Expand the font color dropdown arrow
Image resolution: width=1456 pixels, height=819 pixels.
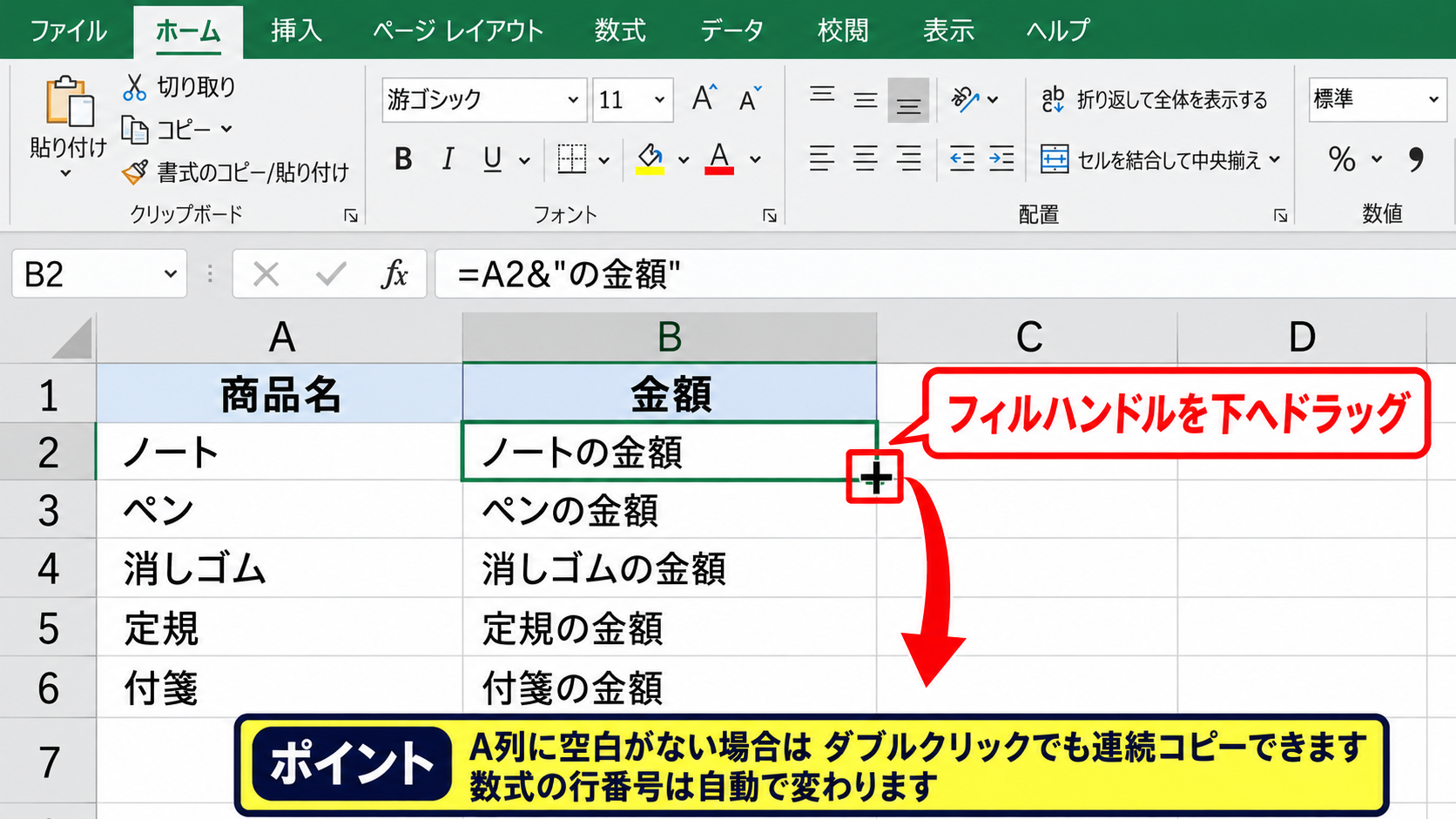click(x=756, y=160)
